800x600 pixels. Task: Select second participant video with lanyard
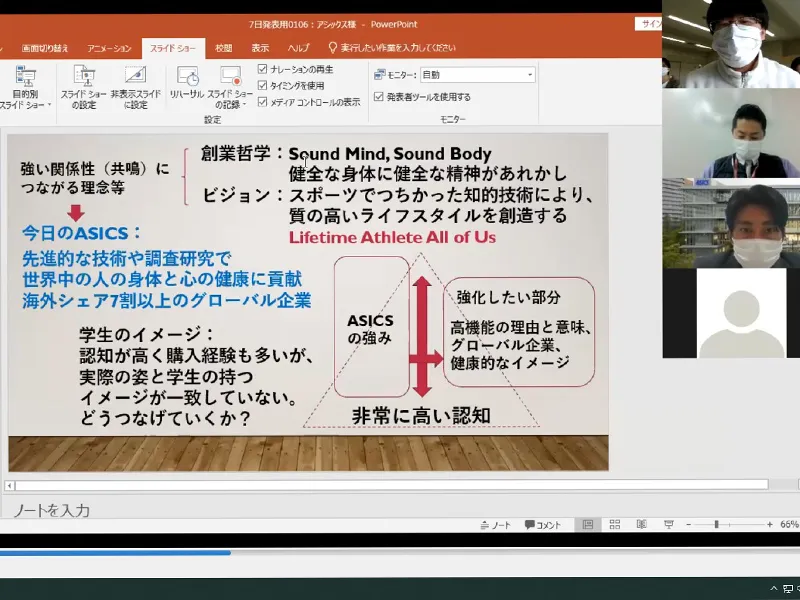point(731,134)
